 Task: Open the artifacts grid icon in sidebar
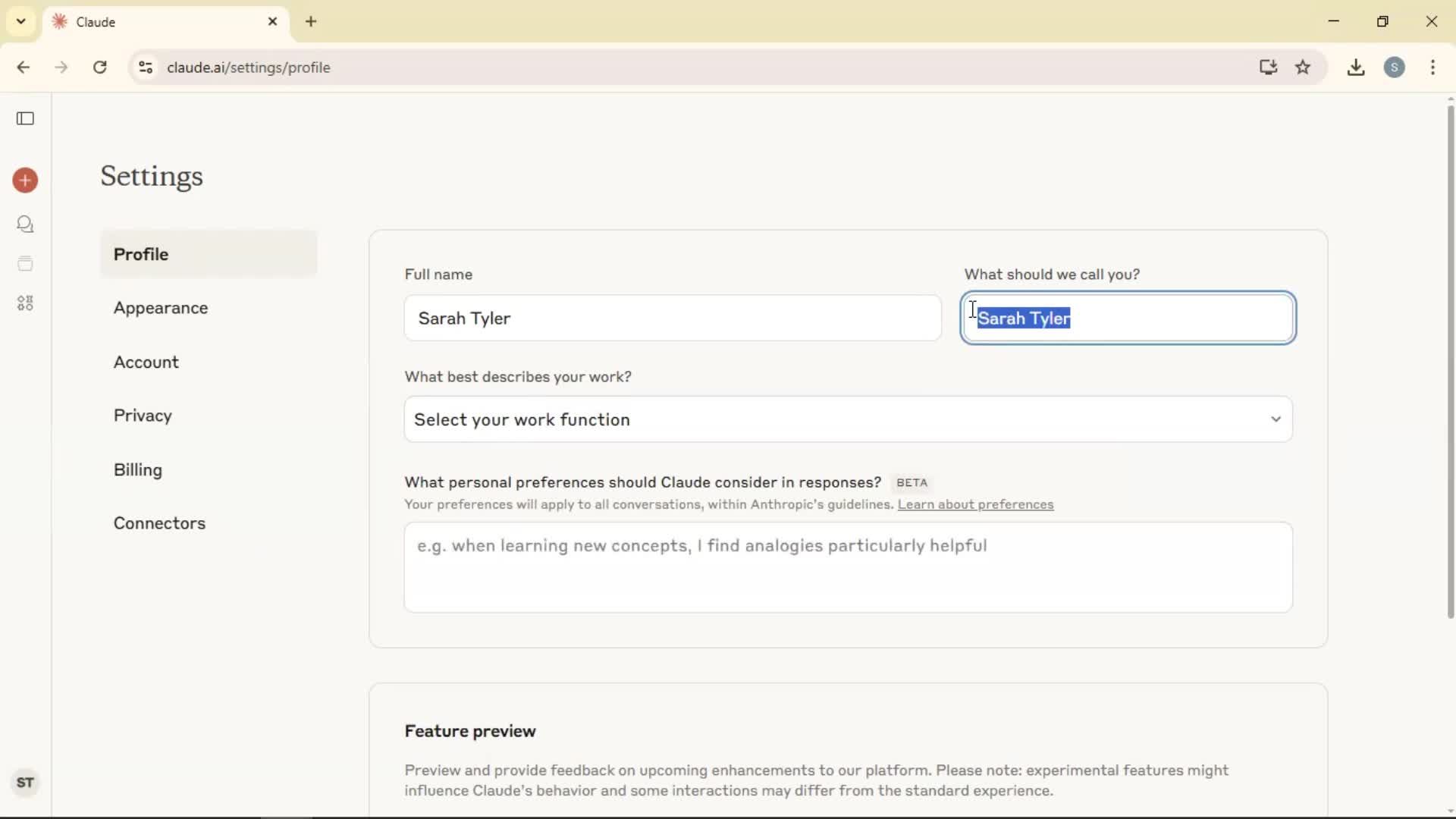tap(25, 303)
